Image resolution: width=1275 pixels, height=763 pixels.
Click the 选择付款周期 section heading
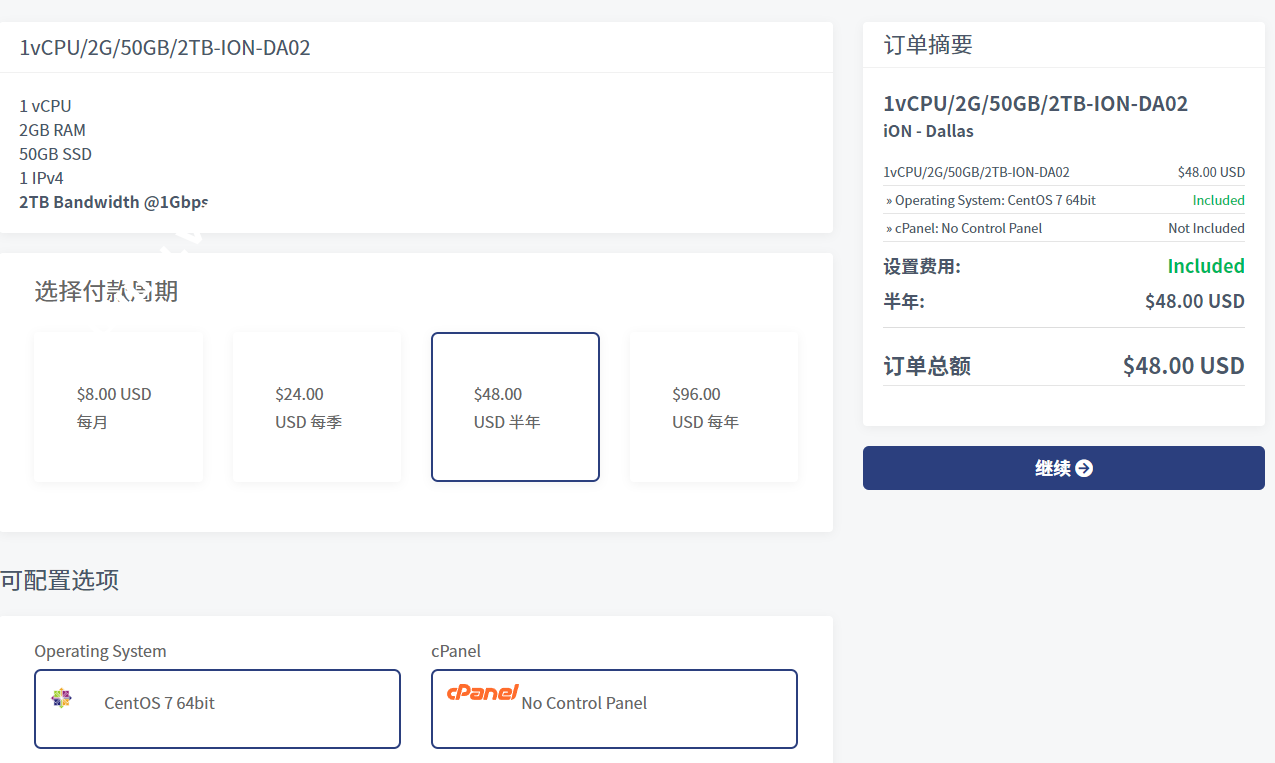click(106, 291)
